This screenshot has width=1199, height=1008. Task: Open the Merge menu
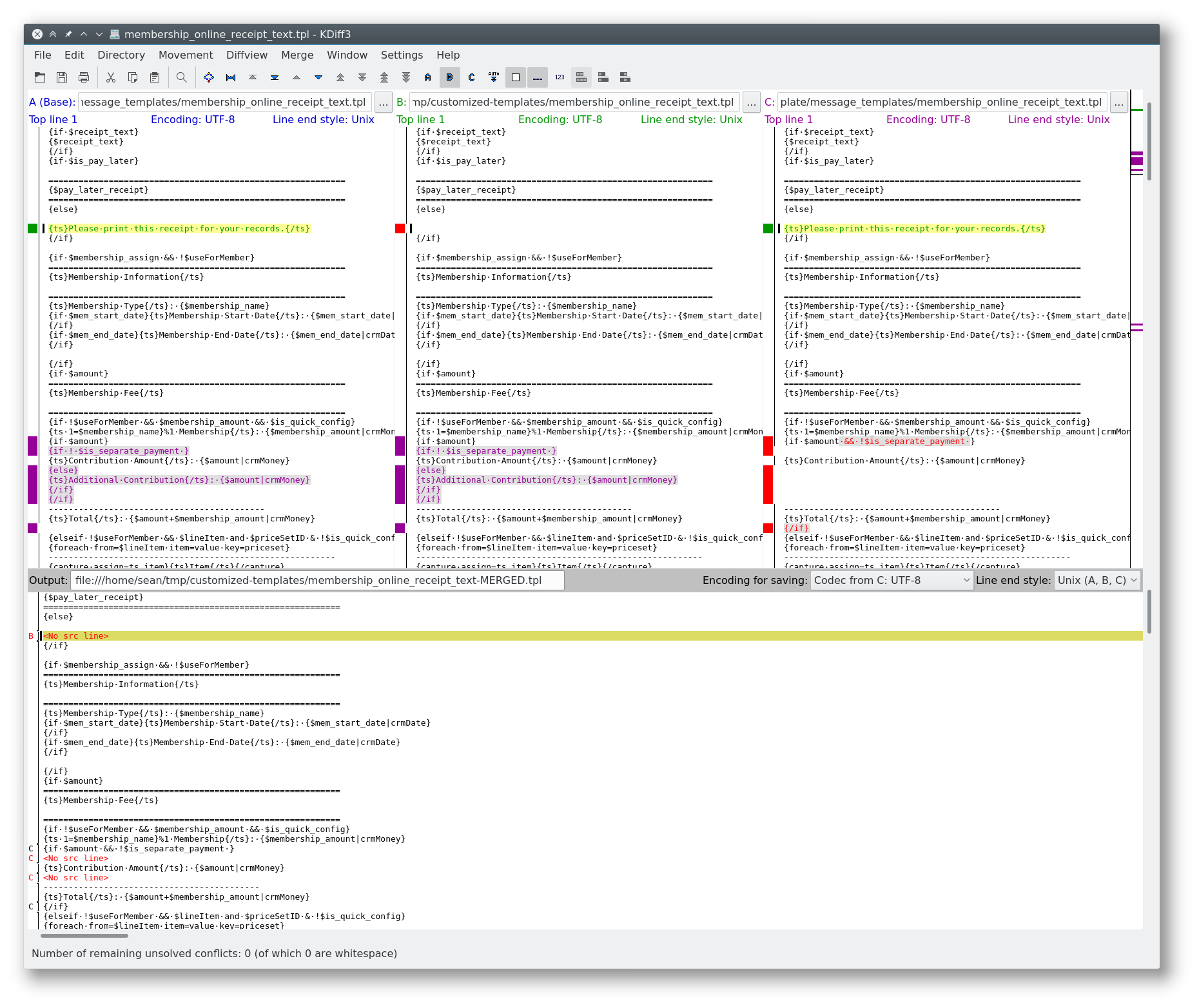click(x=297, y=55)
